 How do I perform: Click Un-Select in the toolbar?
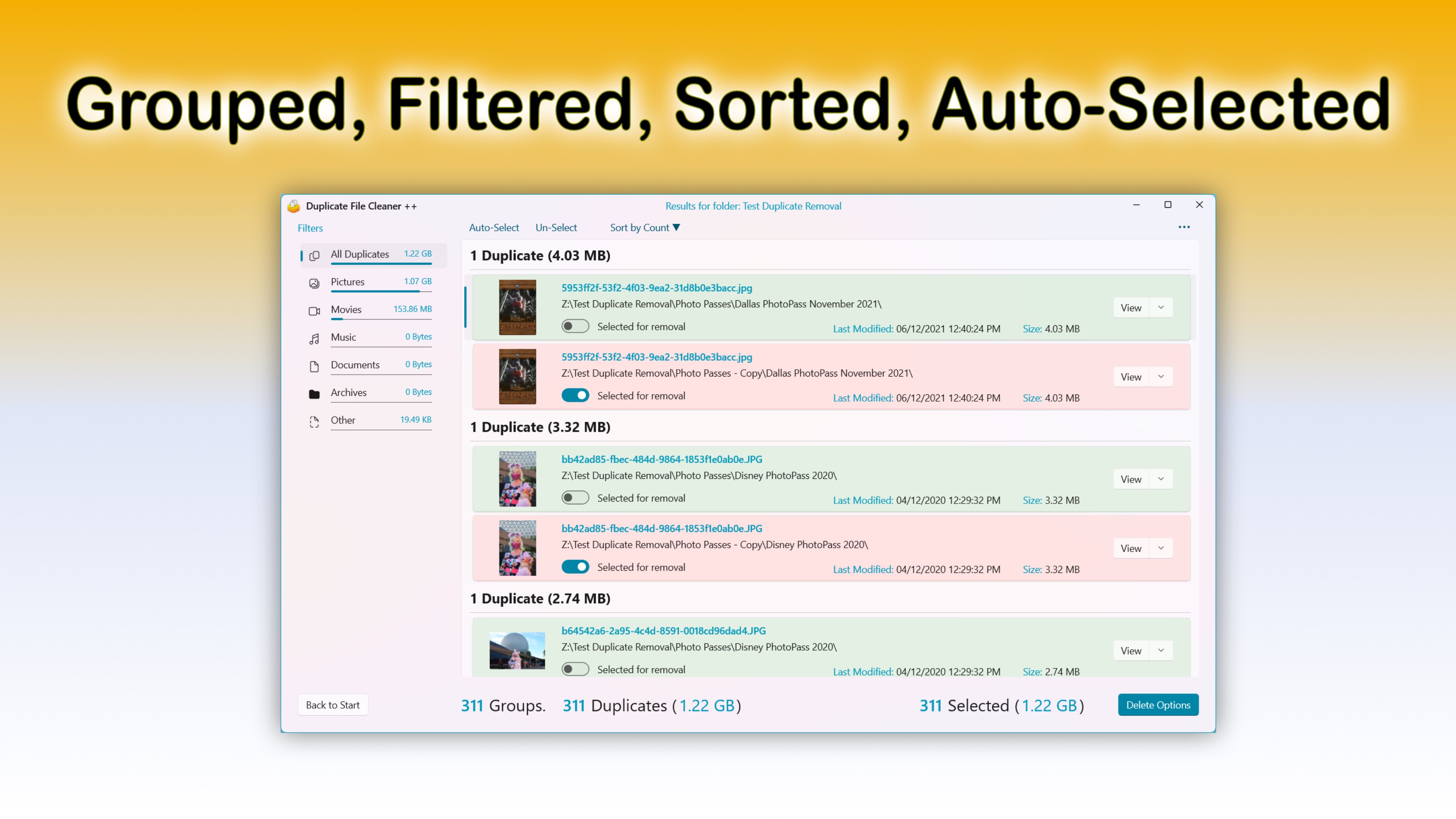(555, 227)
